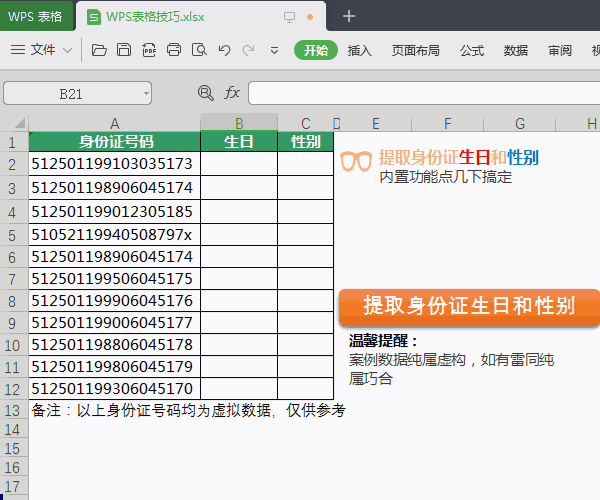
Task: Expand quick access toolbar customize arrow
Action: click(x=274, y=50)
